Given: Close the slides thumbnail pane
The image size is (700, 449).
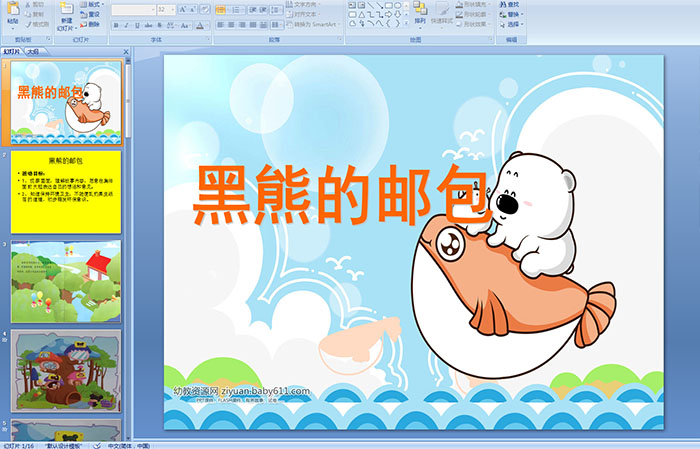Looking at the screenshot, I should (126, 52).
